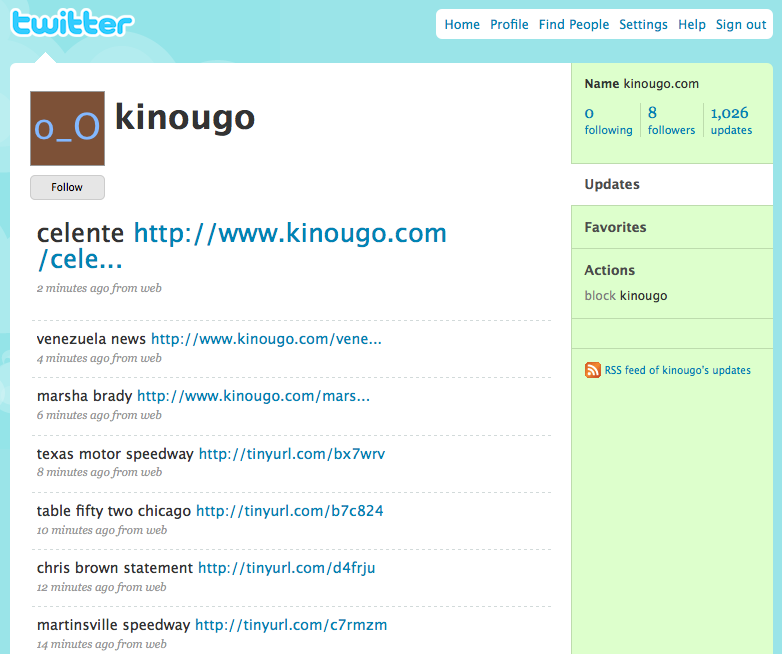Viewport: 782px width, 654px height.
Task: Open tinyurl.com/c7rmzm link
Action: pyautogui.click(x=291, y=625)
